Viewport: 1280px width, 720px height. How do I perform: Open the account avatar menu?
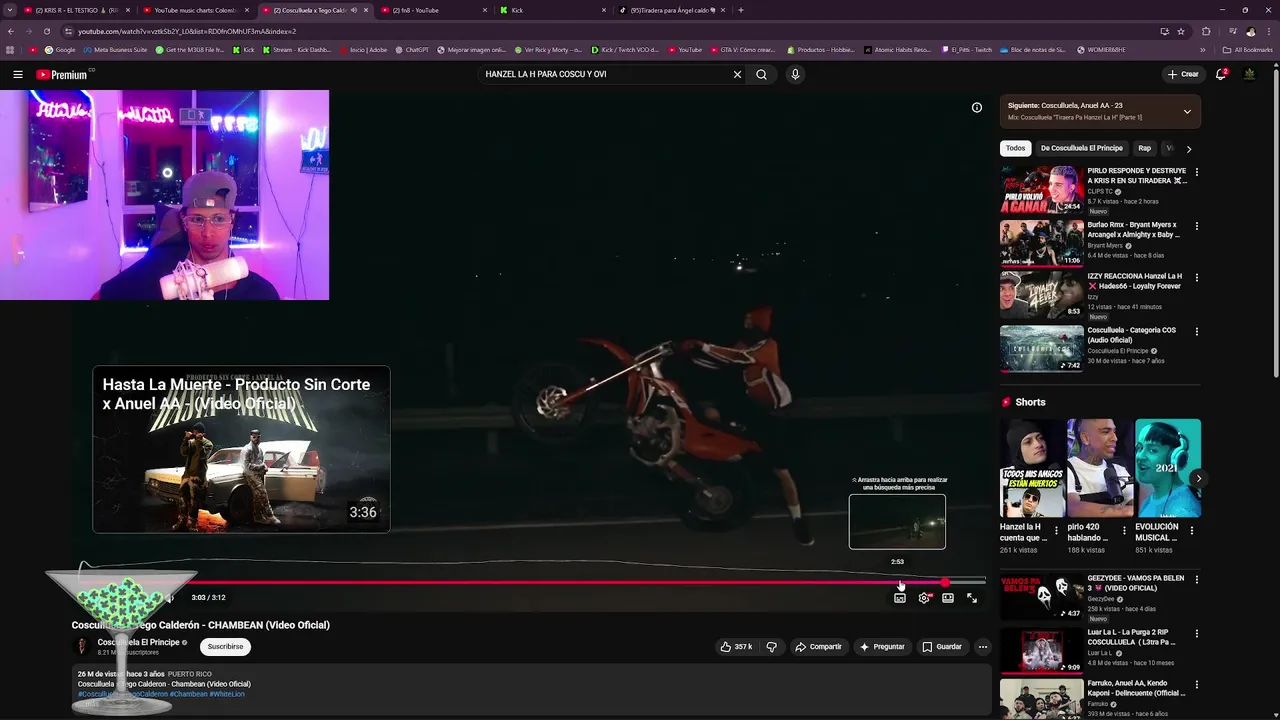(1249, 74)
